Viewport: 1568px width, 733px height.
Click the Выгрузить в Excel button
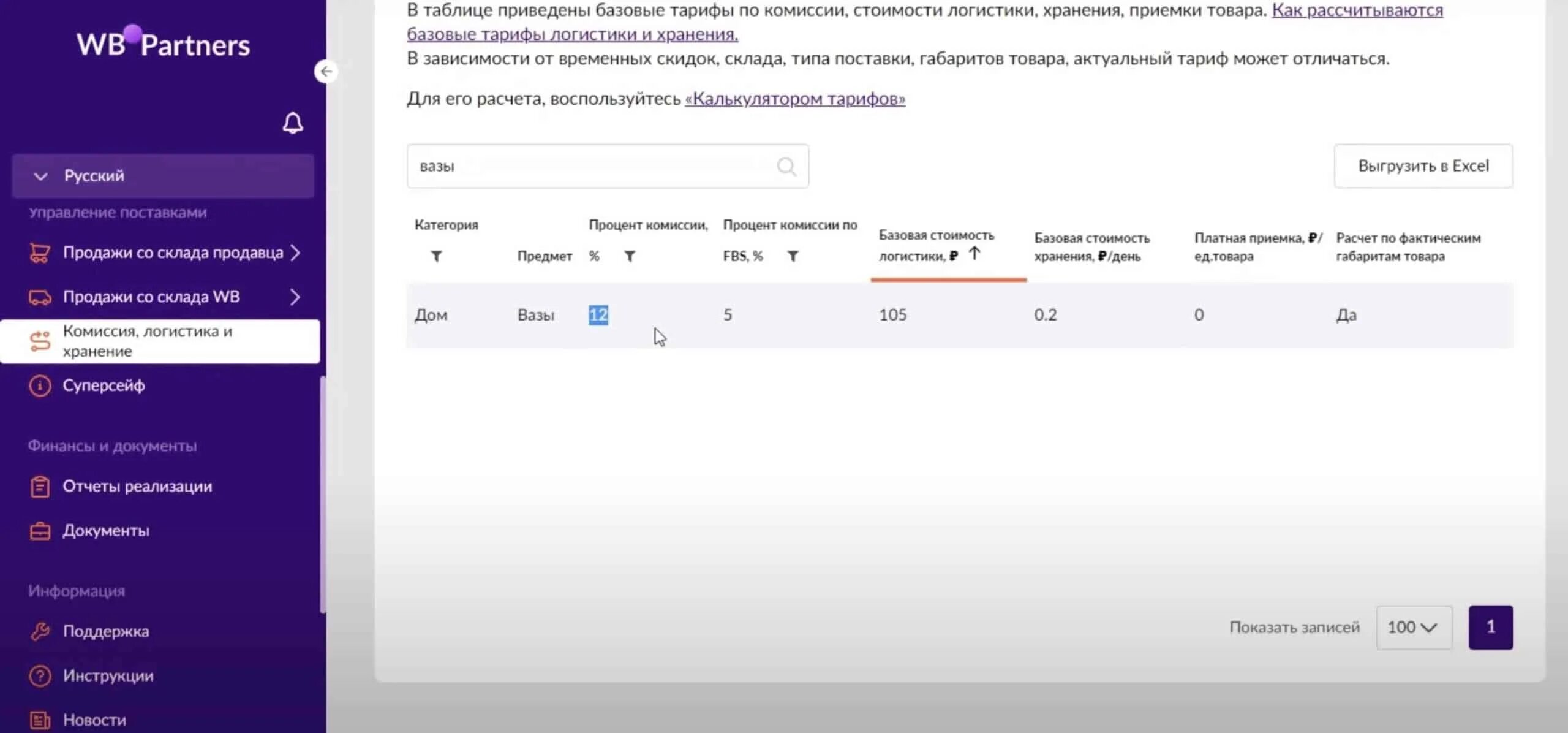coord(1423,166)
